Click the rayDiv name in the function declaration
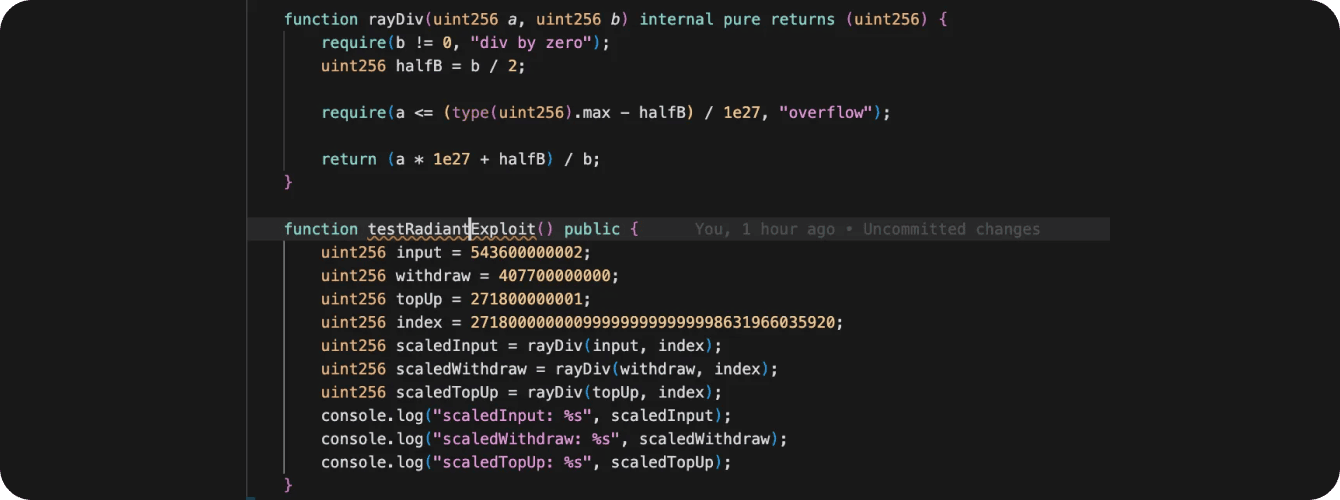This screenshot has height=500, width=1340. pos(395,19)
